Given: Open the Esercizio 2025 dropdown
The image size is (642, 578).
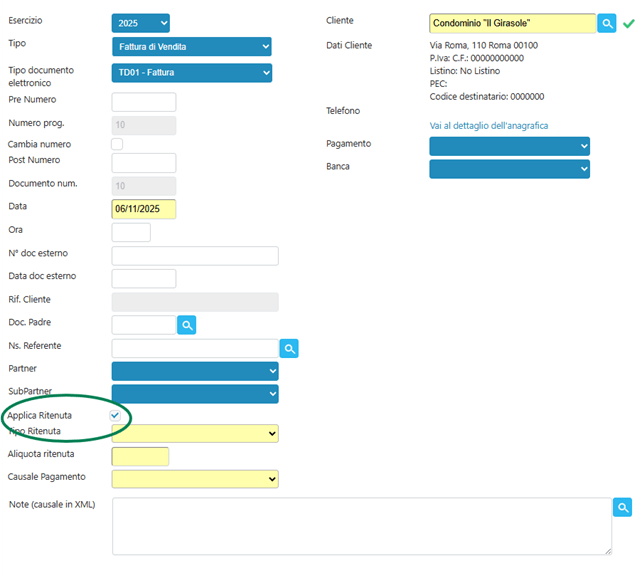Looking at the screenshot, I should [x=141, y=22].
